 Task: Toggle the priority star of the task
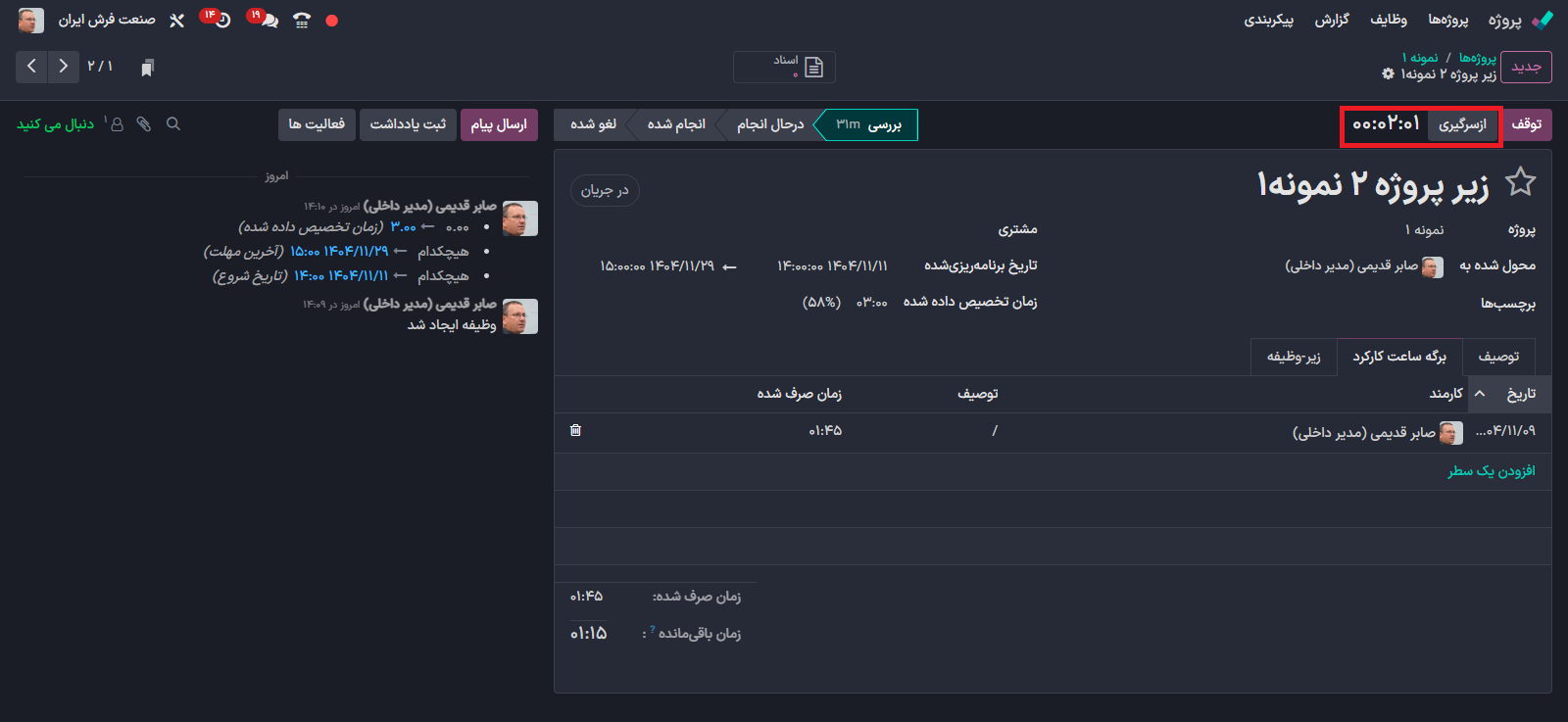point(1520,182)
